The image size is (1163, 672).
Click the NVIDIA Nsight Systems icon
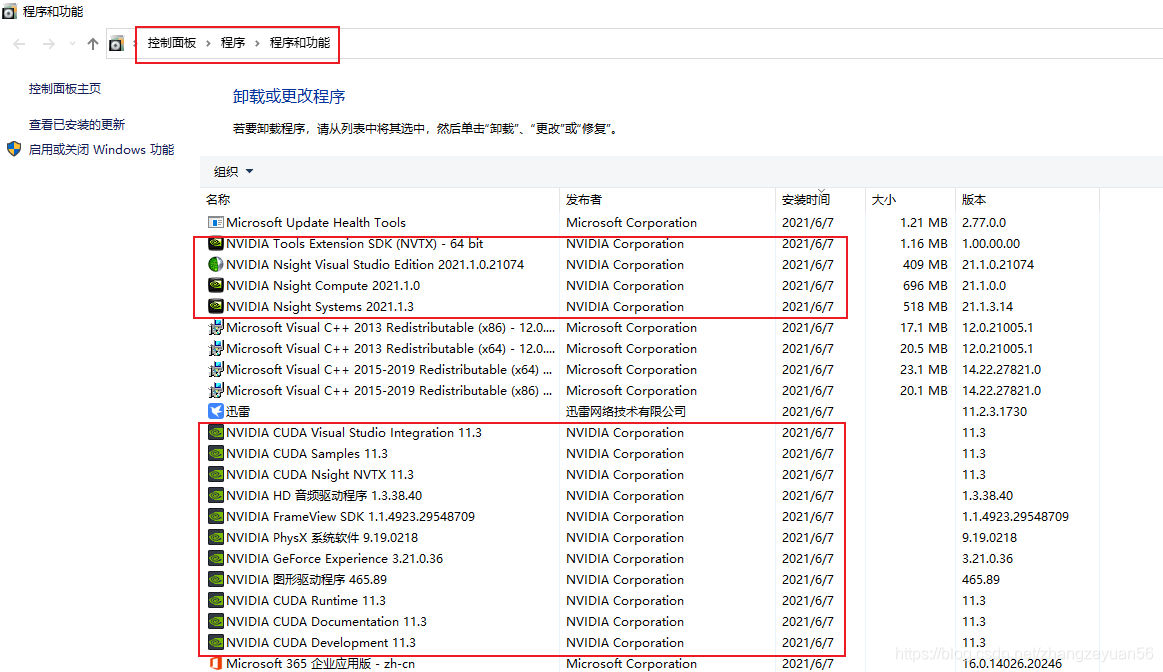(x=216, y=306)
